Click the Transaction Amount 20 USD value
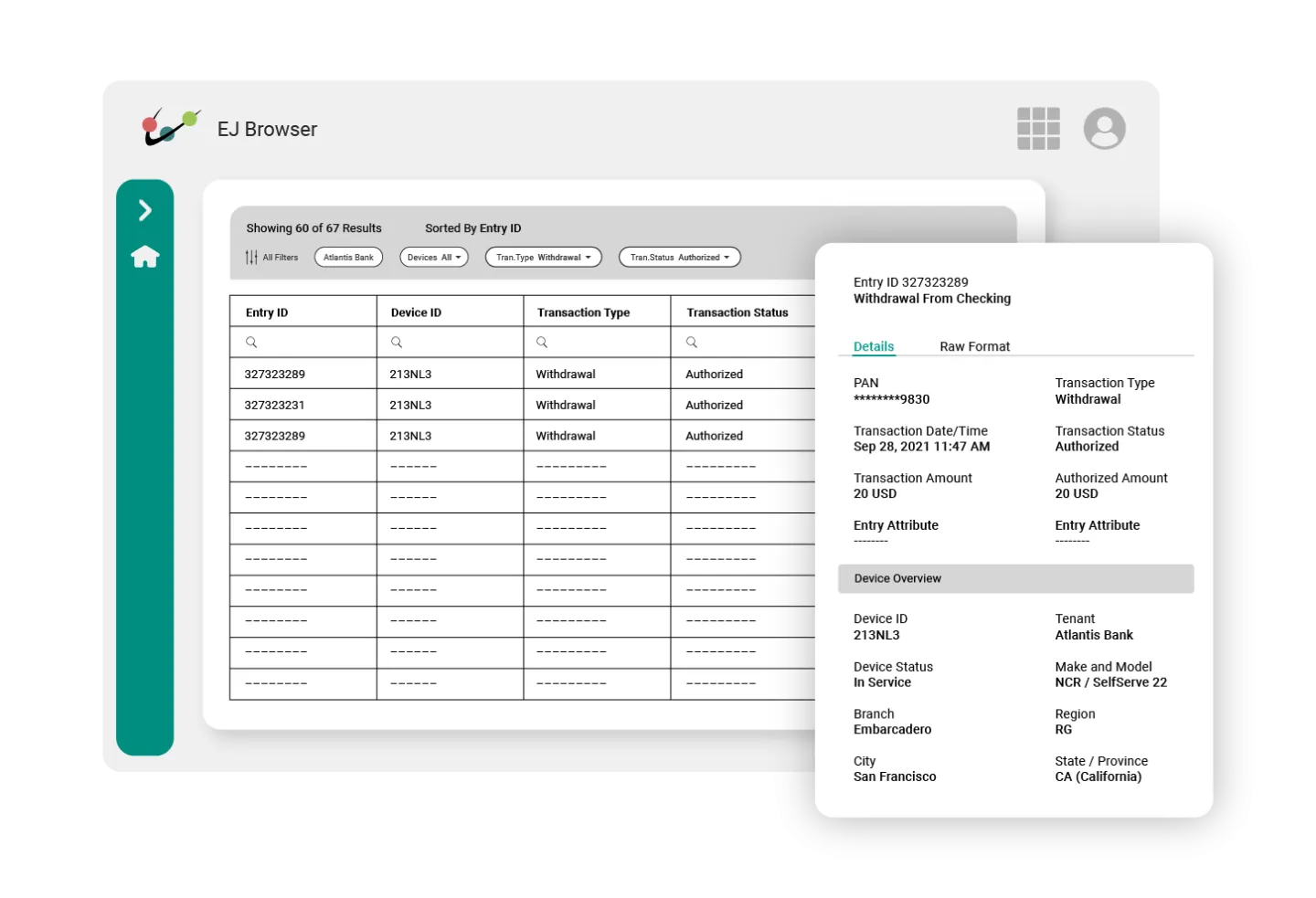The image size is (1316, 898). (875, 493)
